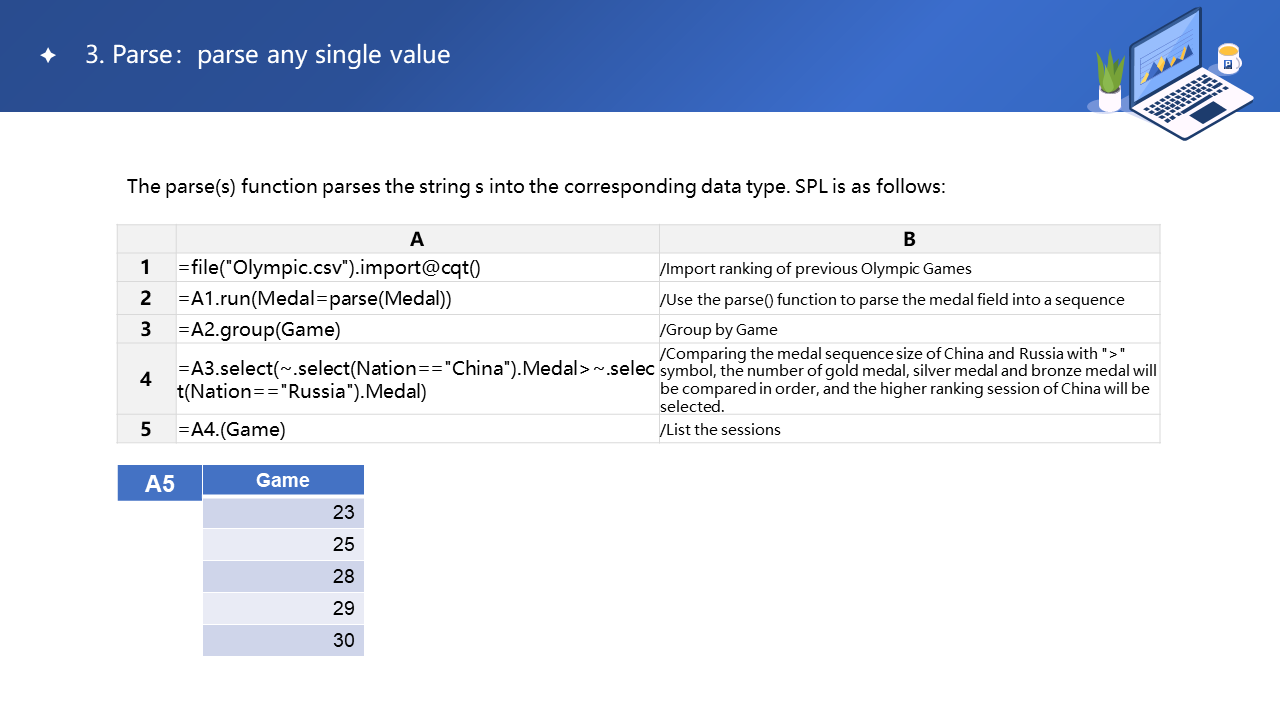The height and width of the screenshot is (720, 1280).
Task: Click the "Group by Game" comment cell
Action: point(909,329)
